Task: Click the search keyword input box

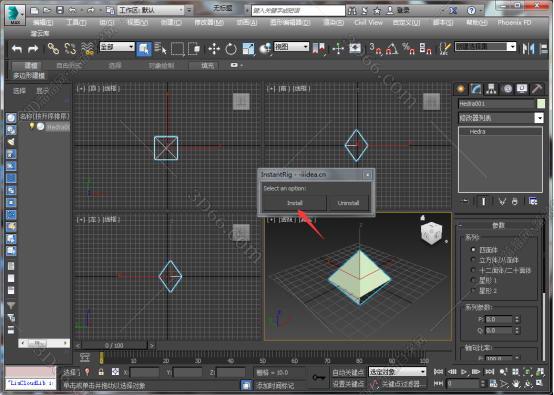Action: pyautogui.click(x=298, y=11)
